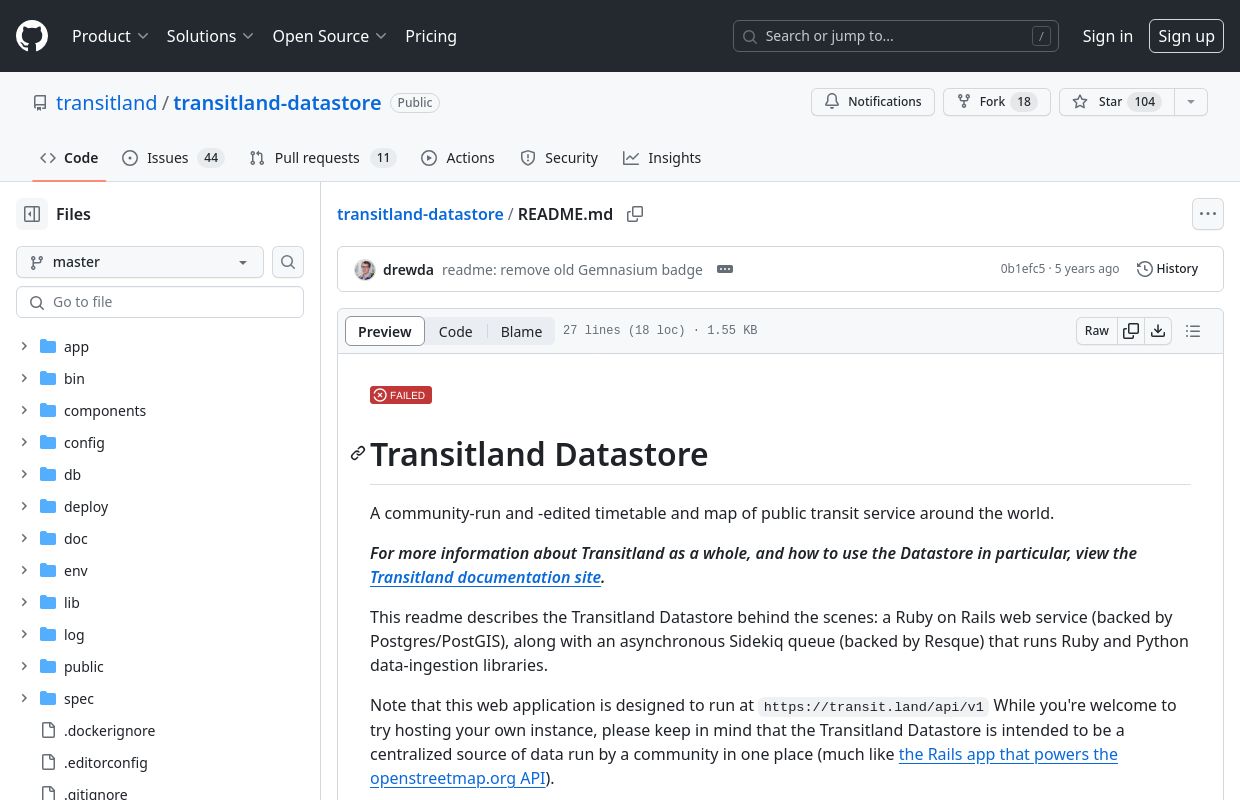Screen dimensions: 1240x800
Task: Open the Product menu
Action: [110, 36]
